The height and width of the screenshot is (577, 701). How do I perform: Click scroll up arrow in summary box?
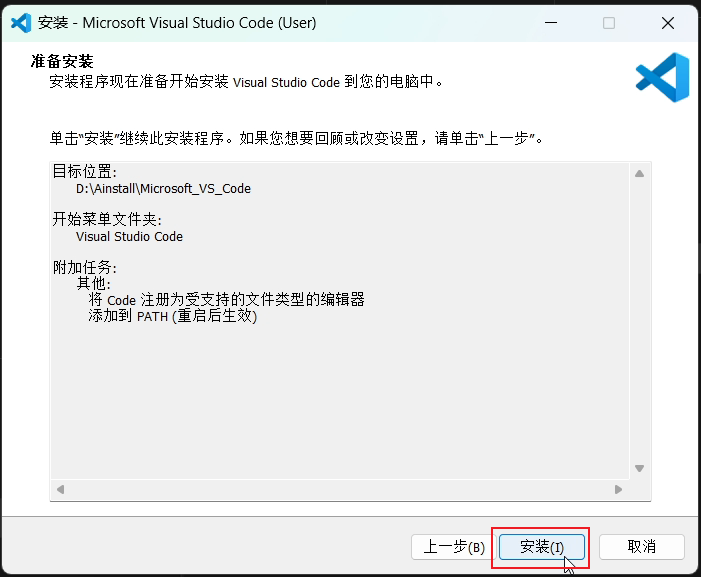(639, 173)
